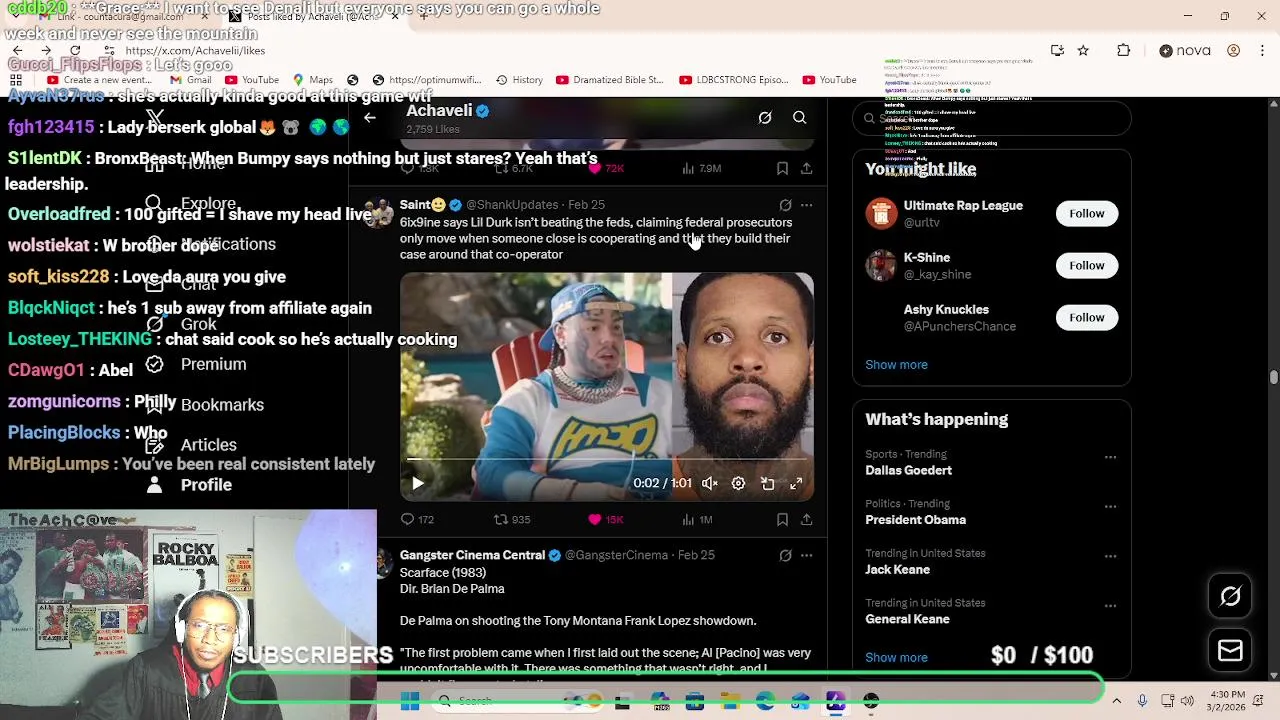1280x720 pixels.
Task: Go to Bookmarks in sidebar
Action: 204,405
